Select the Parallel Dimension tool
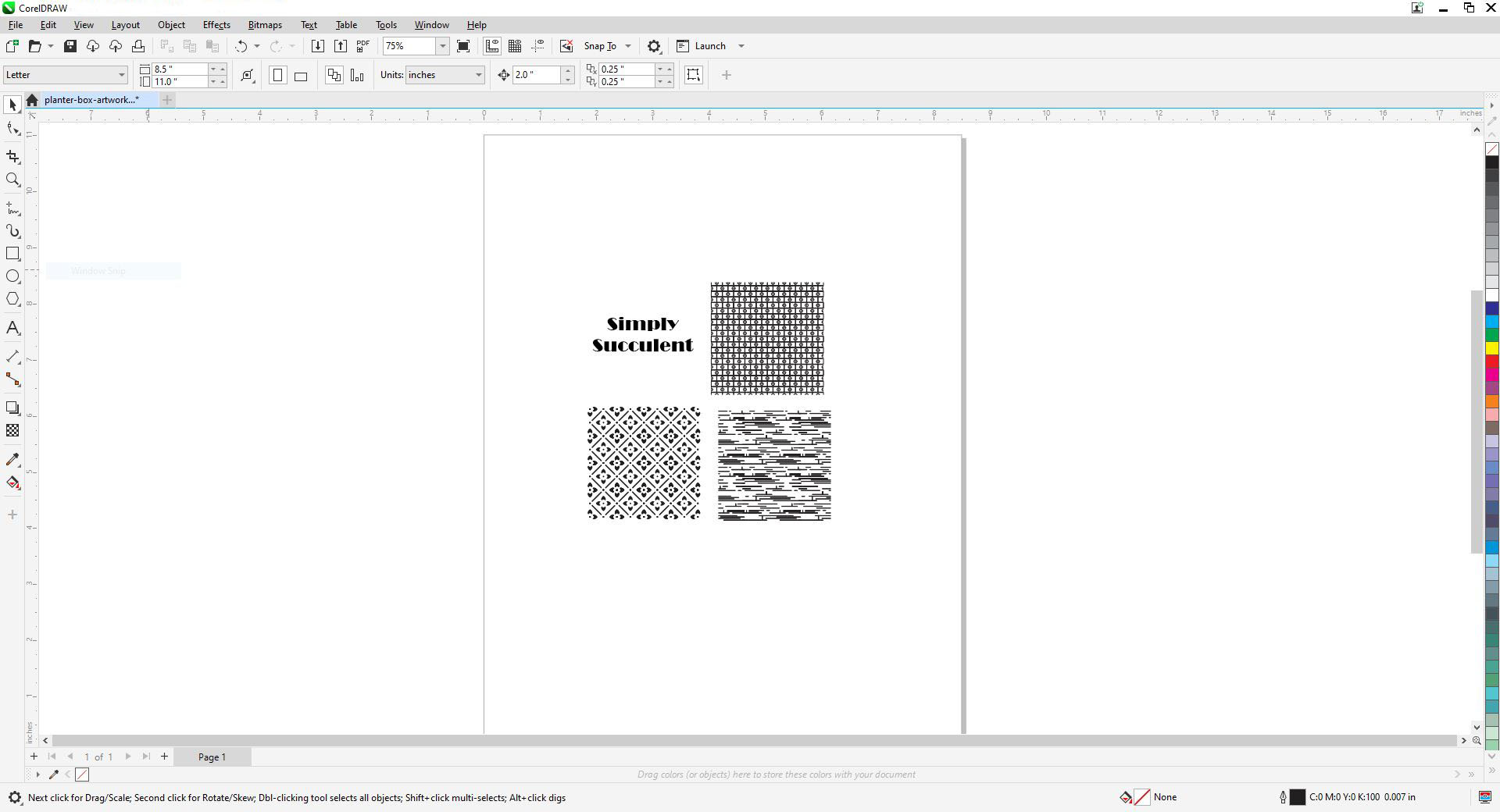The image size is (1500, 812). point(12,357)
